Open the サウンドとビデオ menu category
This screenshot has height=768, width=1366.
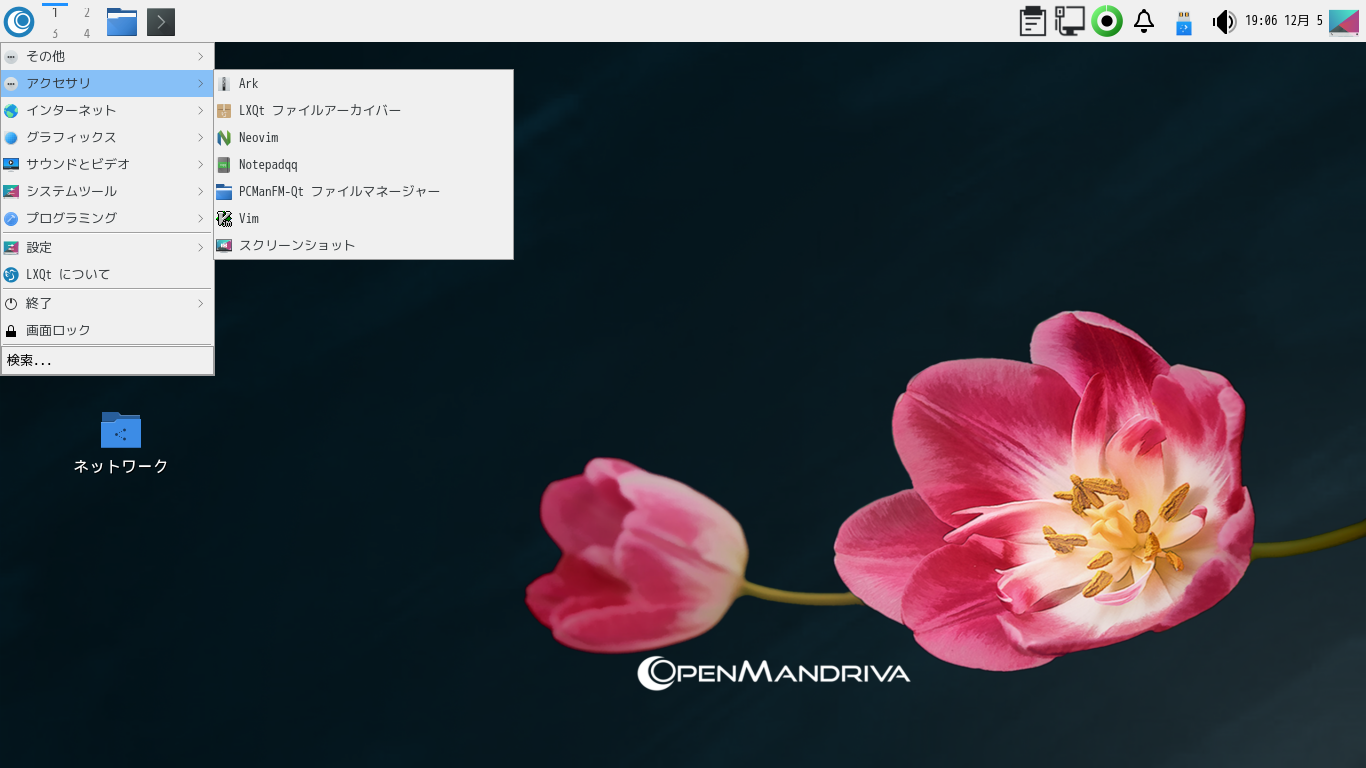point(107,165)
